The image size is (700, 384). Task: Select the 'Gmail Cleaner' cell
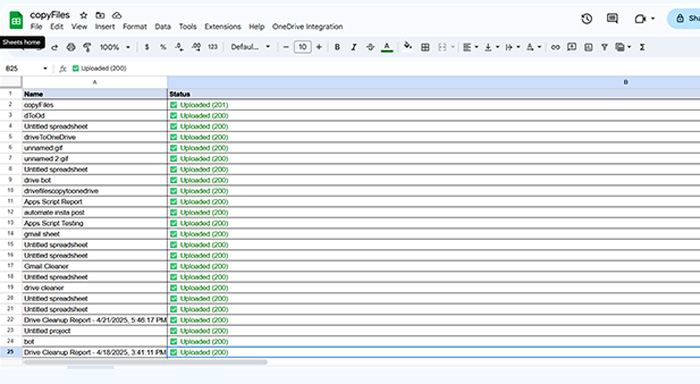(x=95, y=266)
